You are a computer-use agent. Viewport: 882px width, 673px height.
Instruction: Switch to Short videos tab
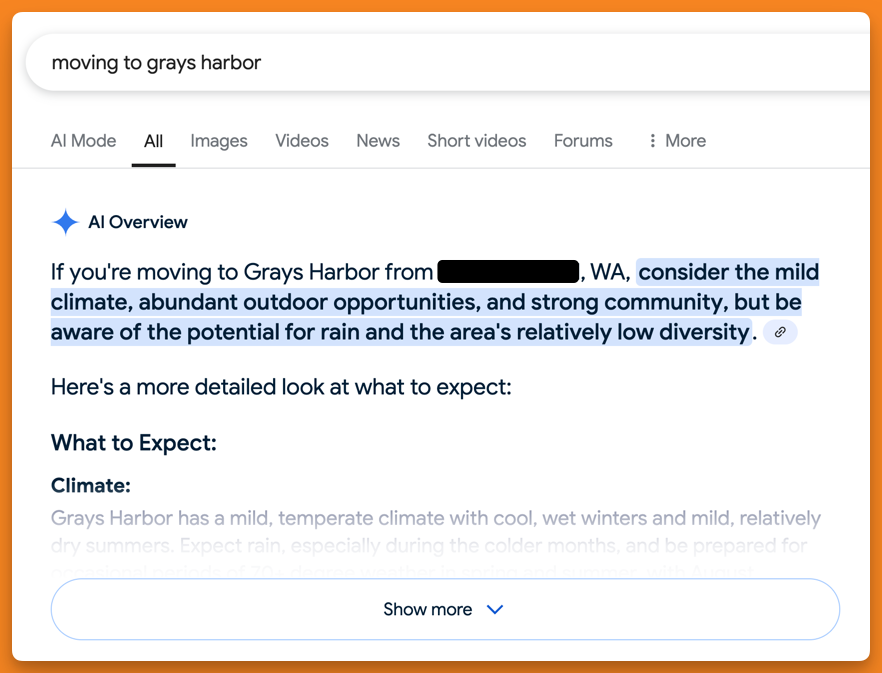point(476,141)
